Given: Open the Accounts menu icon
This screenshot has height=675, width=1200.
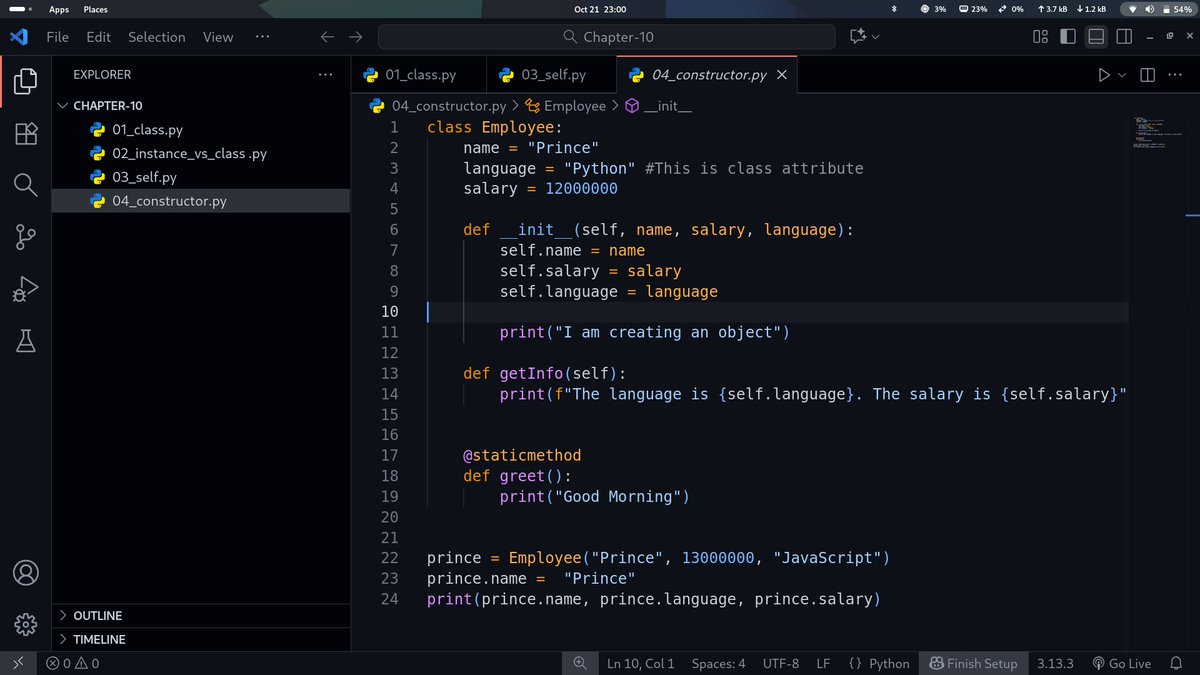Looking at the screenshot, I should tap(26, 573).
